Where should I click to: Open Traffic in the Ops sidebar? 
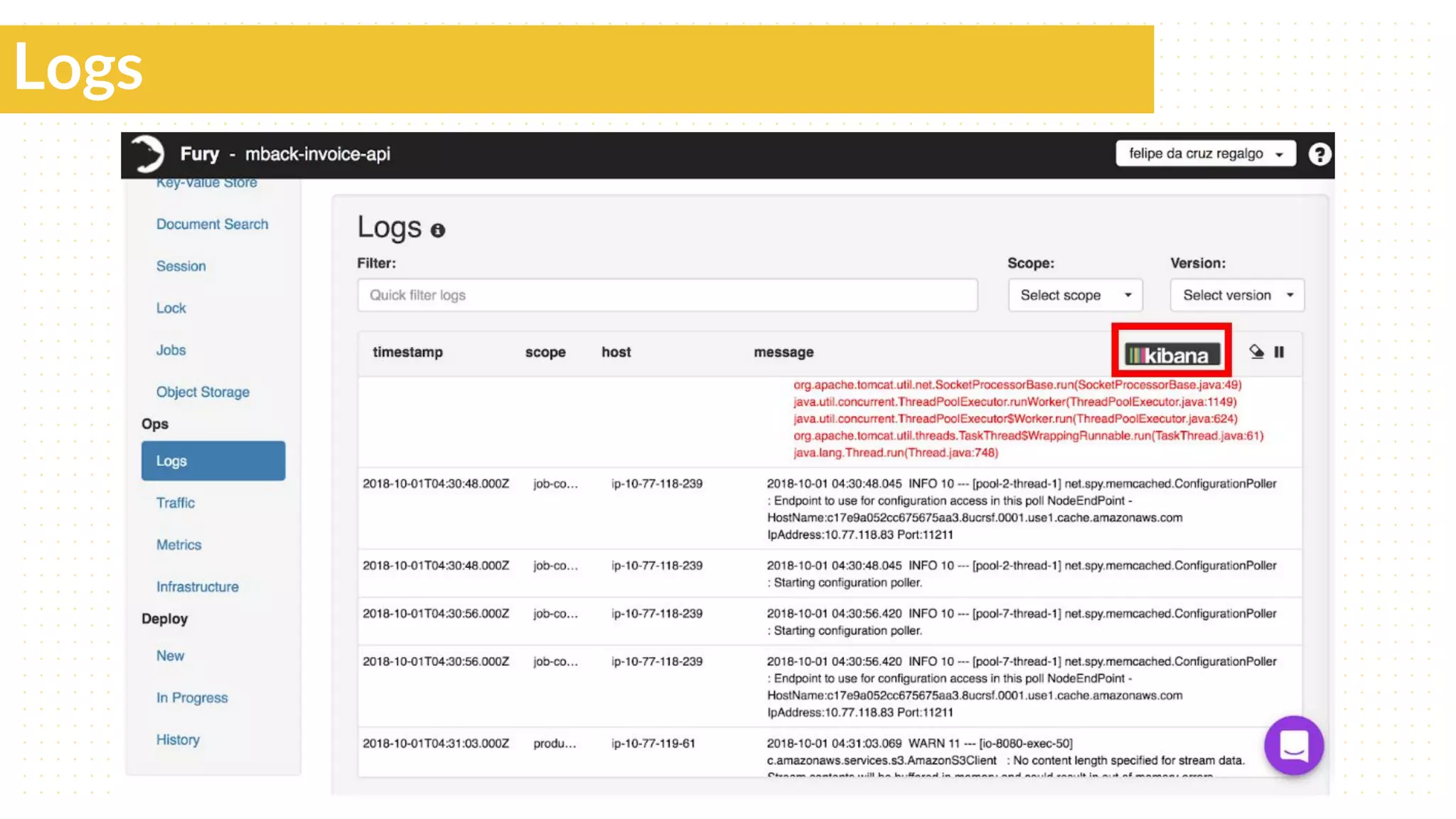pyautogui.click(x=175, y=503)
